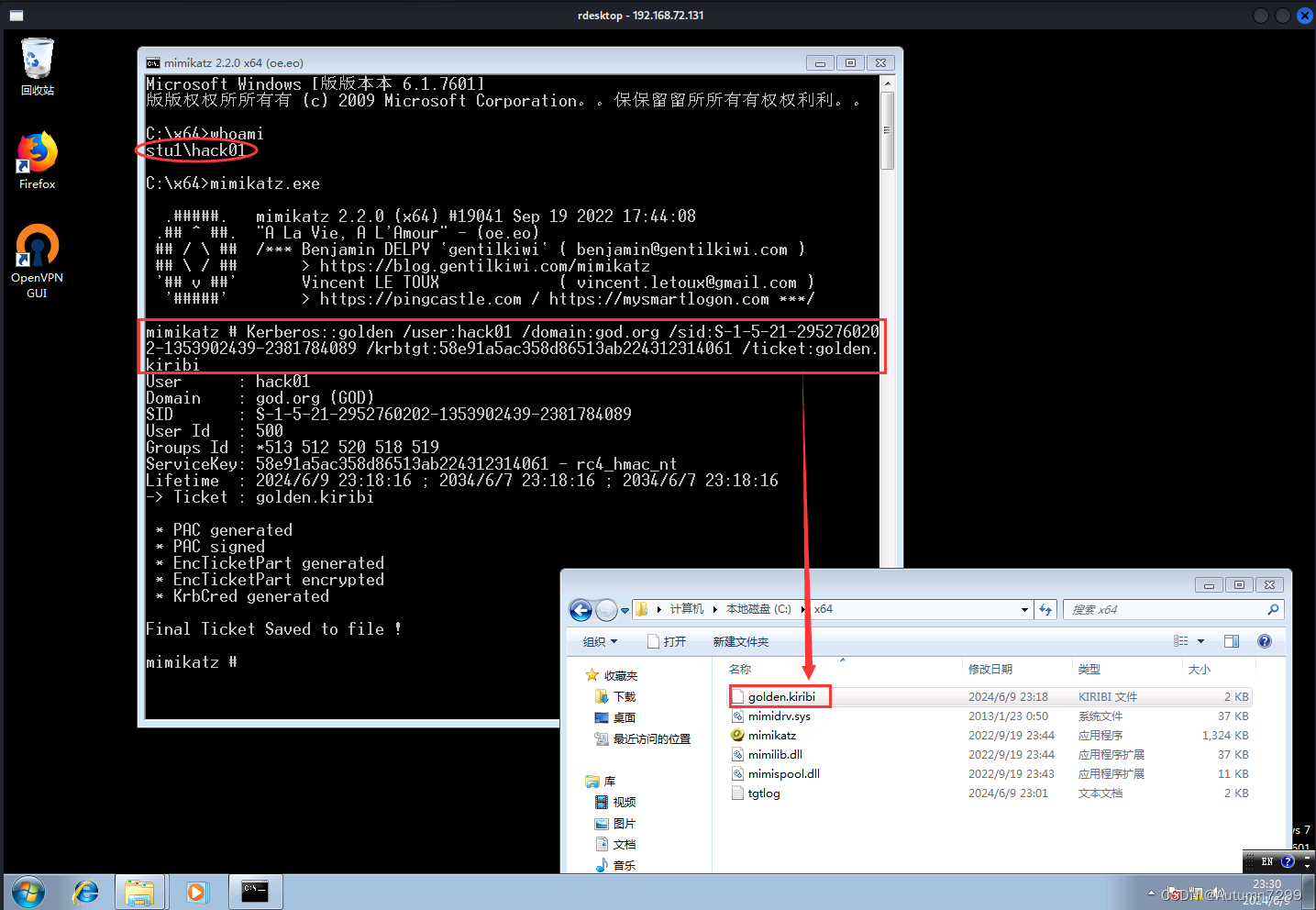This screenshot has height=910, width=1316.
Task: Click the language bar help icon
Action: [1288, 861]
